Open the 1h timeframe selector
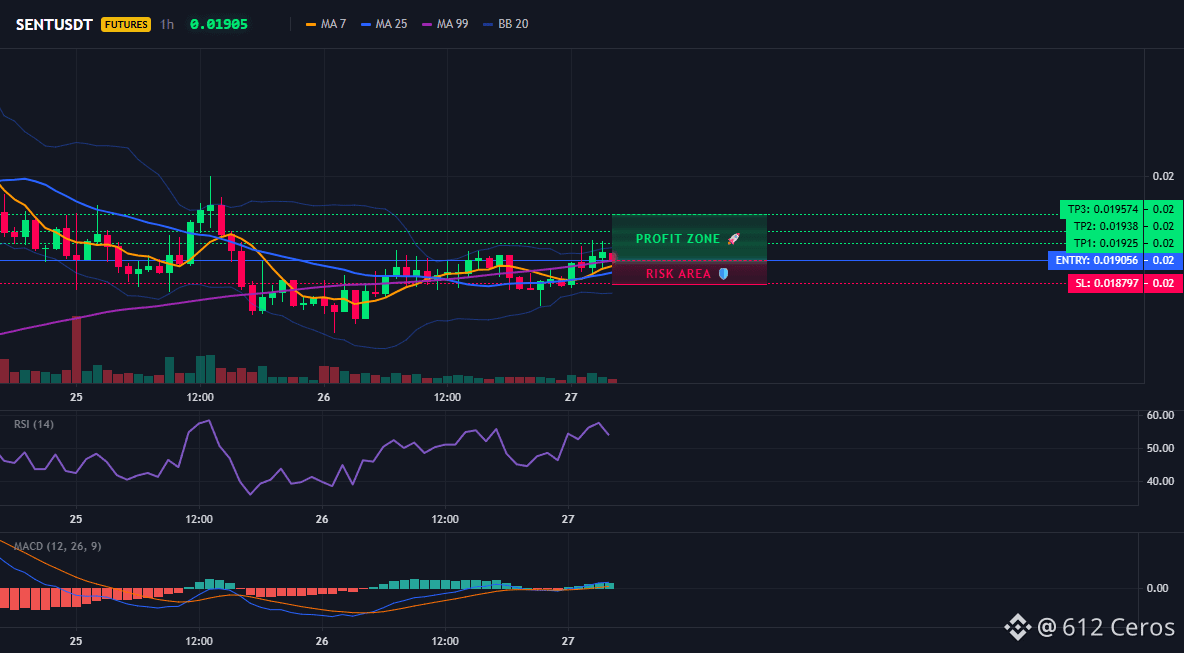Image resolution: width=1184 pixels, height=653 pixels. (x=167, y=24)
